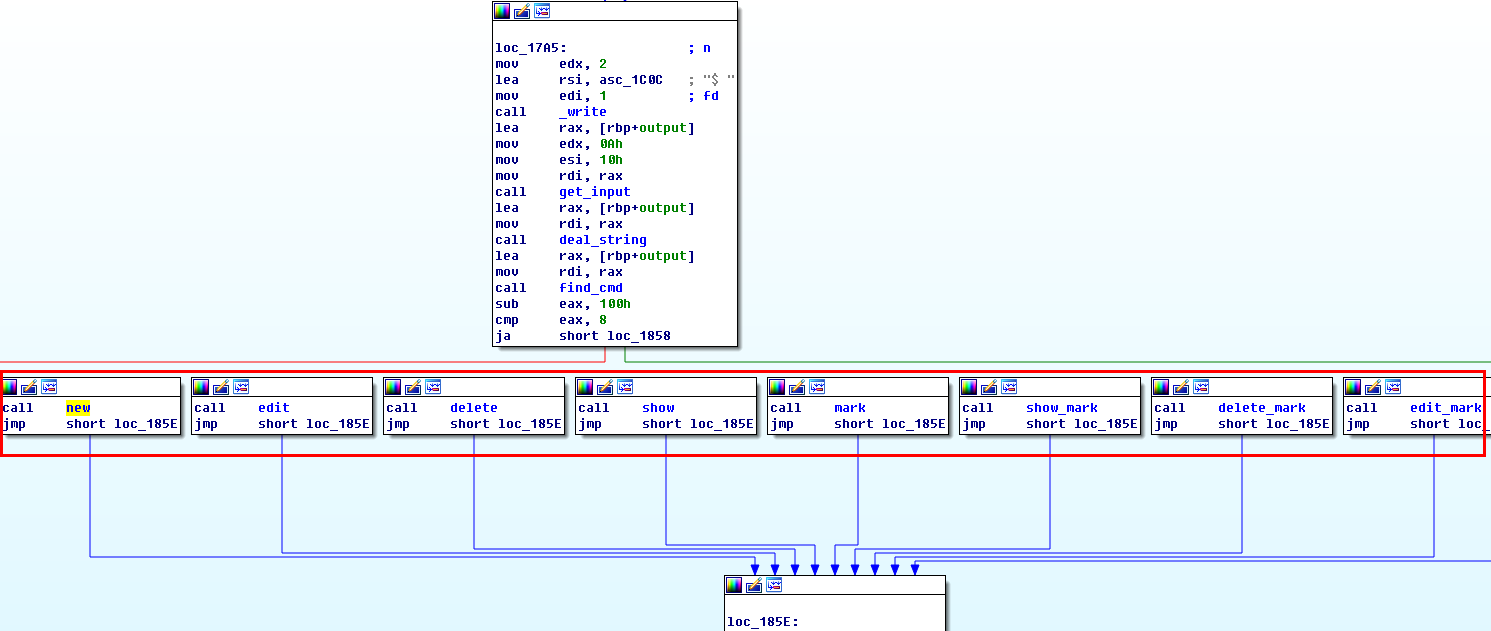Click the pencil icon of the loc_185E block
Screen dimensions: 1491x631
[x=754, y=585]
